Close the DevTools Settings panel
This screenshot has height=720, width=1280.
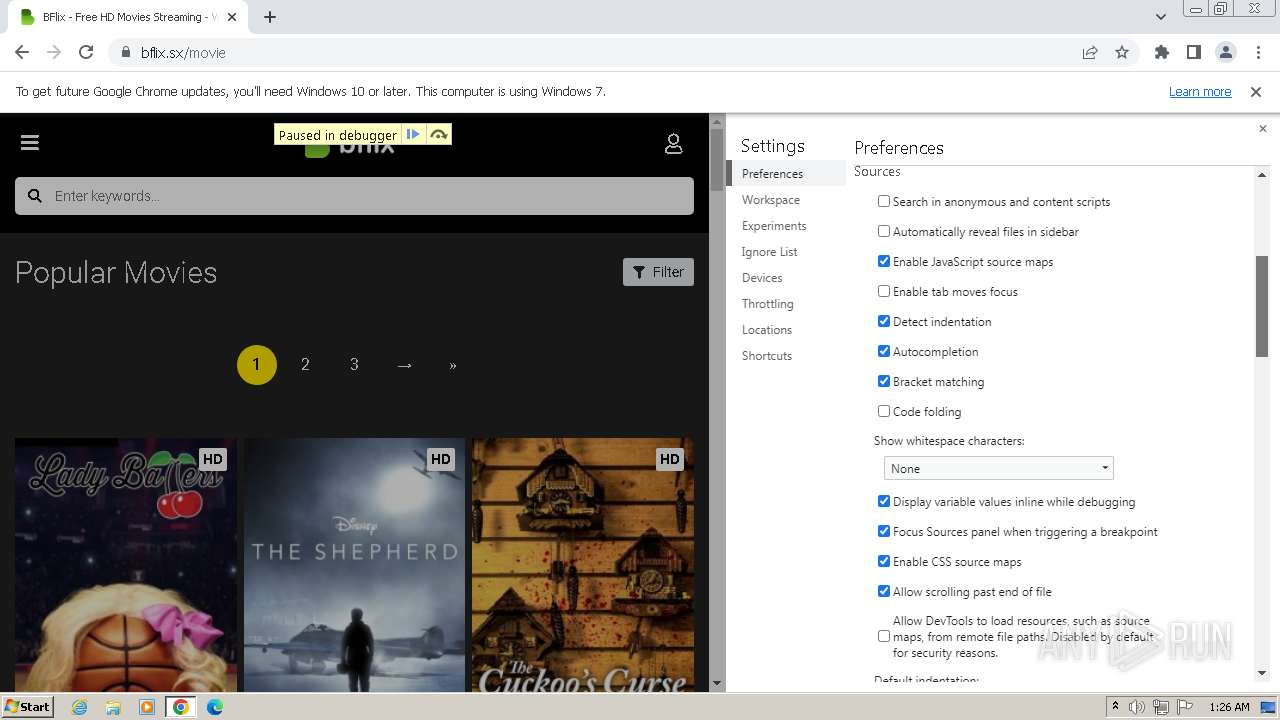click(1262, 128)
